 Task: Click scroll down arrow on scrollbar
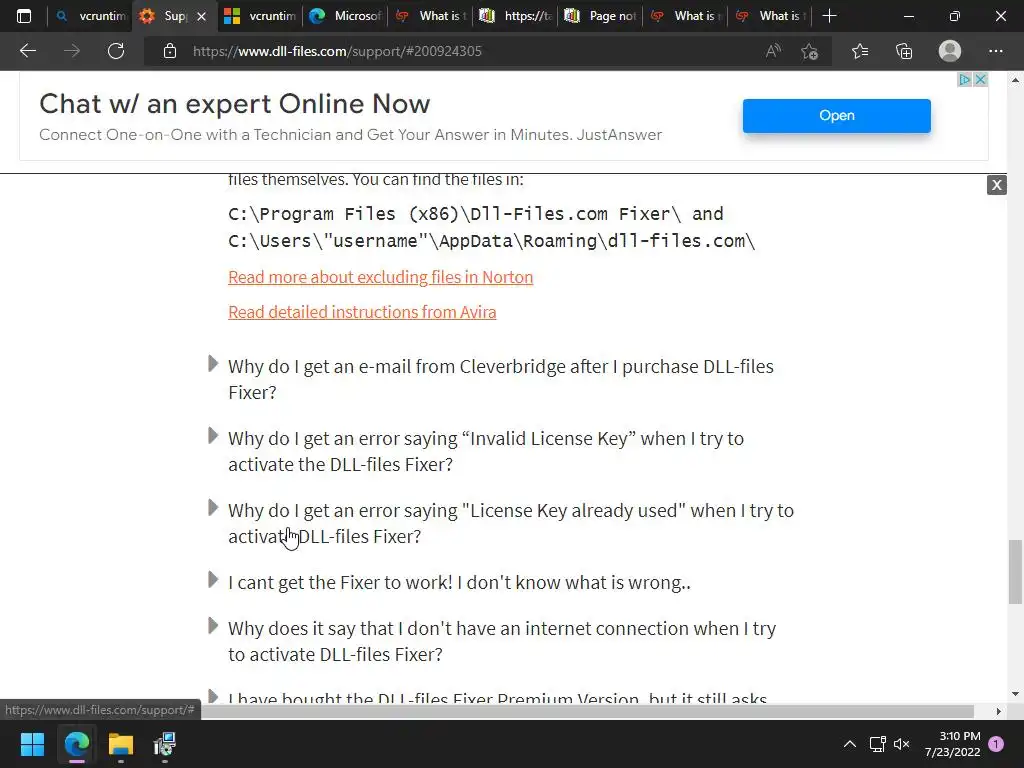tap(1014, 694)
